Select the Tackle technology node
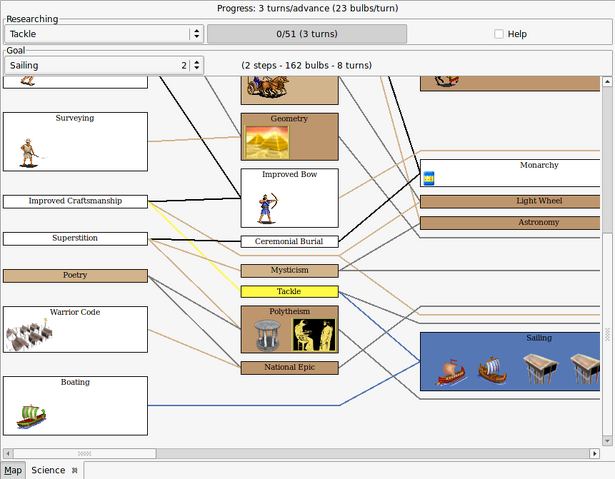The width and height of the screenshot is (615, 479). pyautogui.click(x=289, y=291)
